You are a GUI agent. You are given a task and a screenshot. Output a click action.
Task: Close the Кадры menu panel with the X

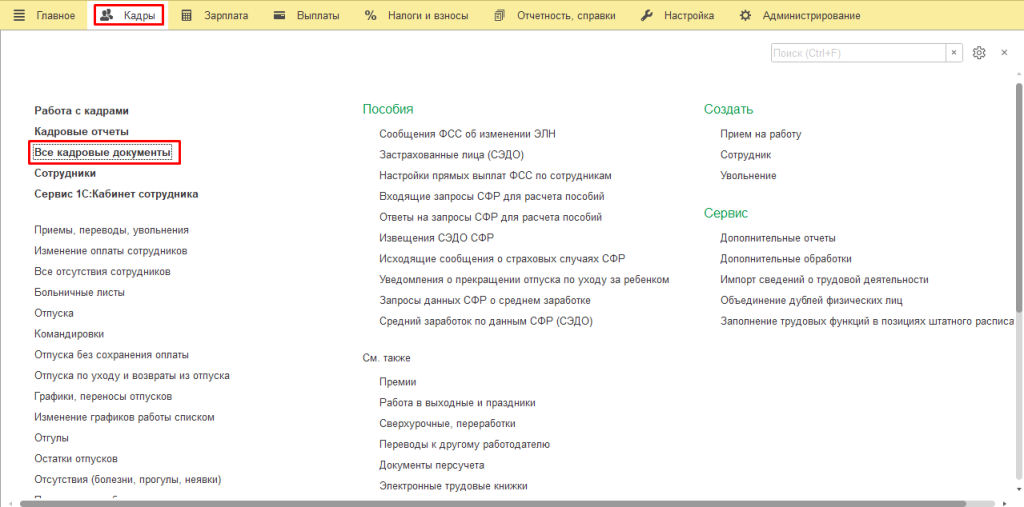[1004, 53]
